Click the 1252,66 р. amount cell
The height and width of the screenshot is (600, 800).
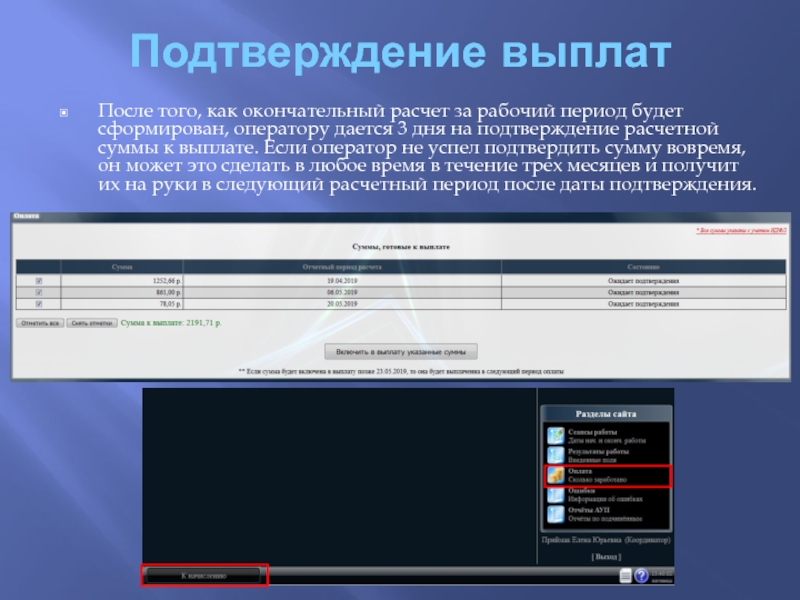click(122, 281)
